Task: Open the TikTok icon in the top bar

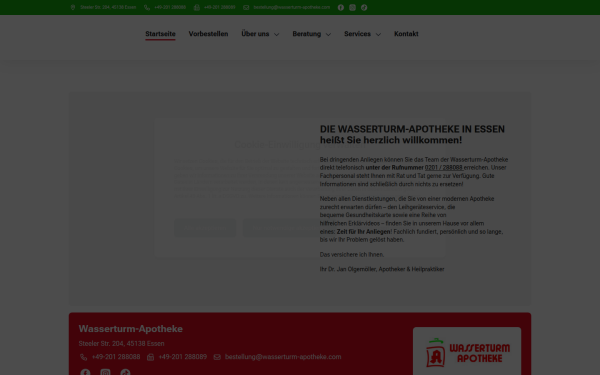Action: (x=364, y=7)
